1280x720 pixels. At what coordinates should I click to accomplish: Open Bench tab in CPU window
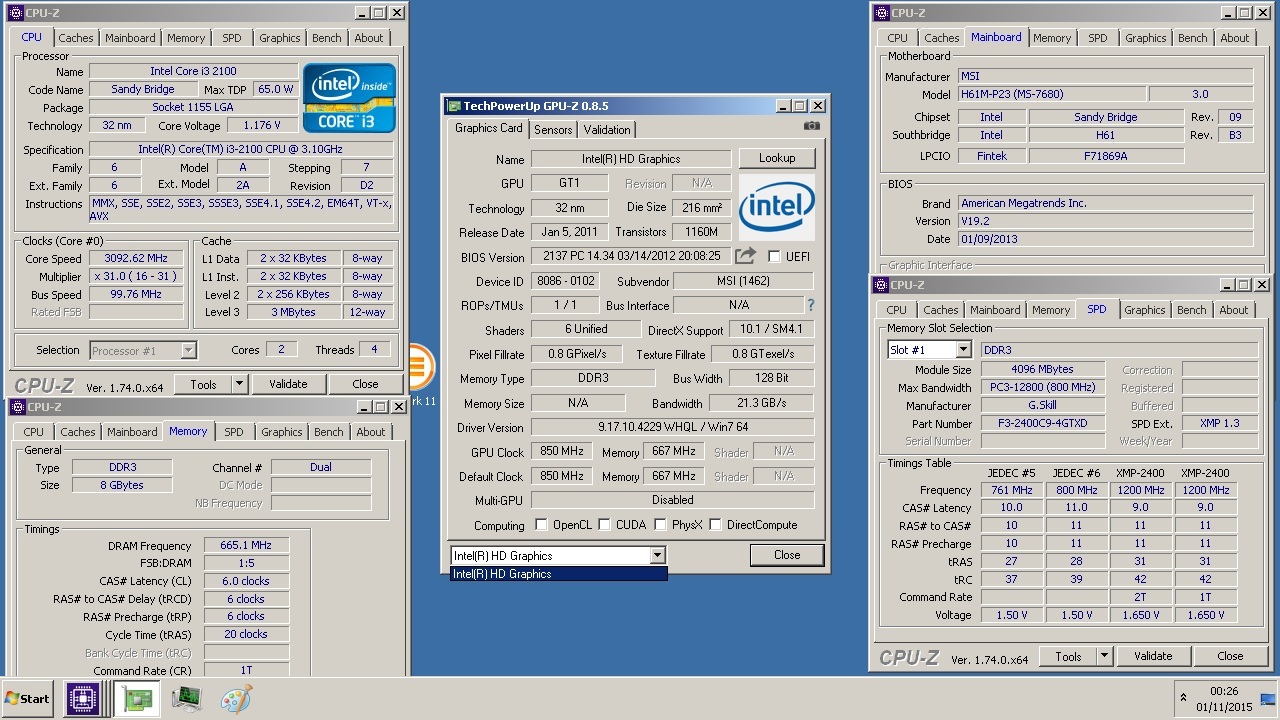pos(327,38)
